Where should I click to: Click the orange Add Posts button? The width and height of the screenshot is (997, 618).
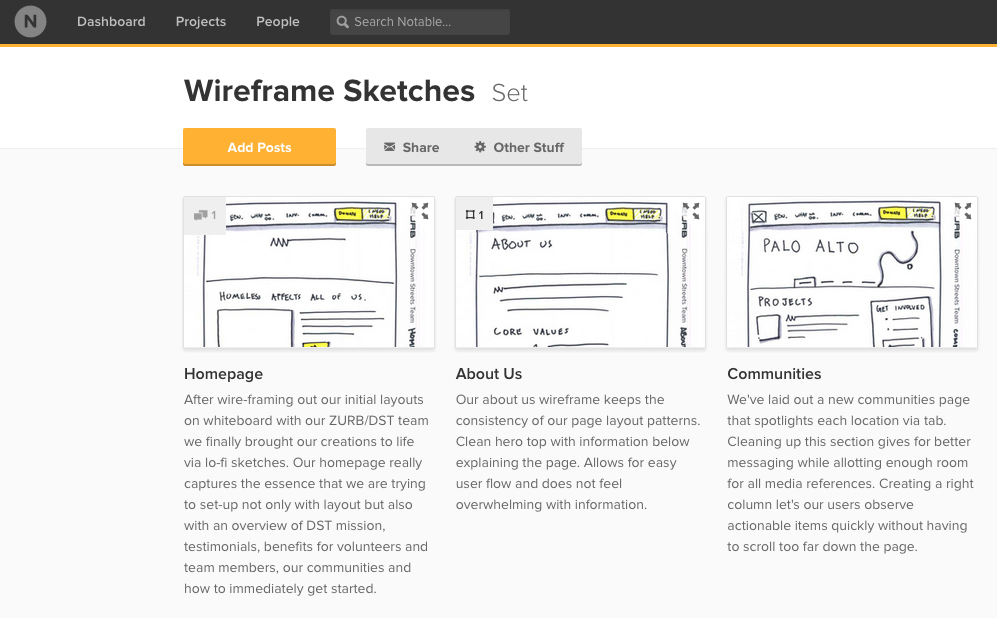[x=259, y=146]
